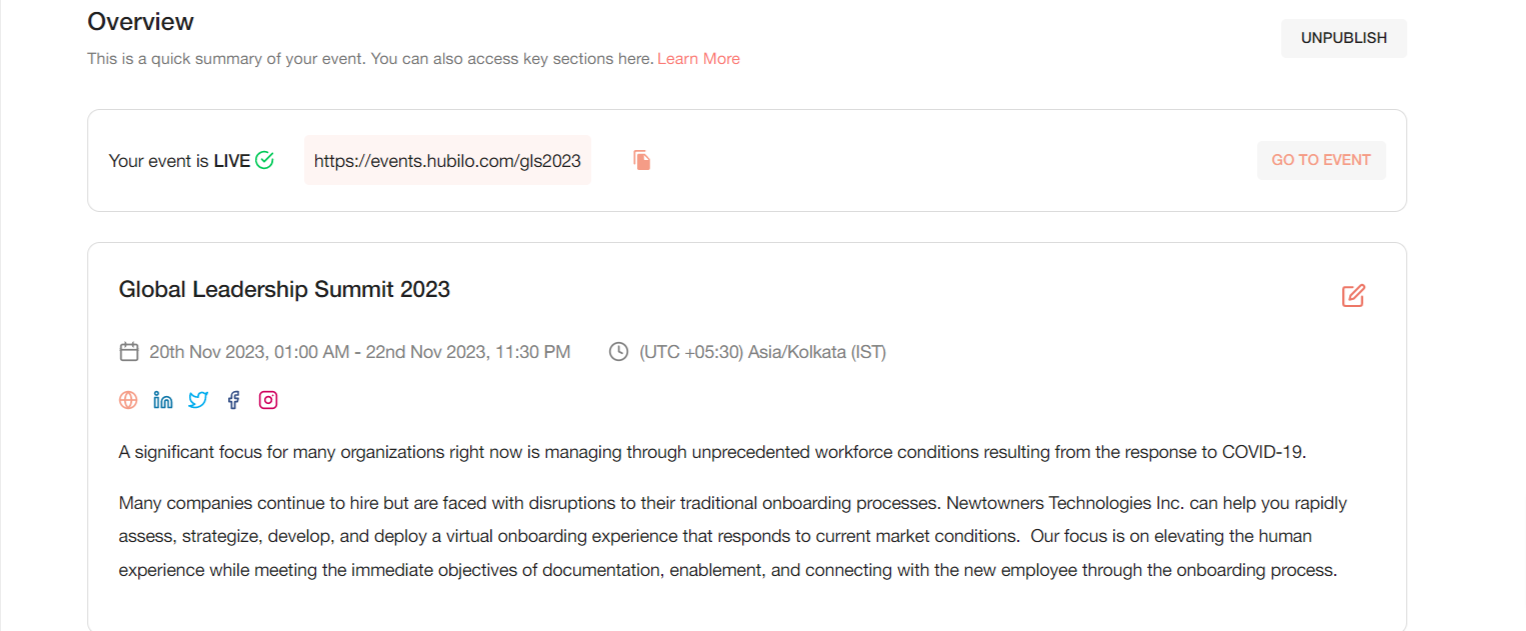Open the Instagram social icon
This screenshot has width=1526, height=631.
click(x=268, y=400)
